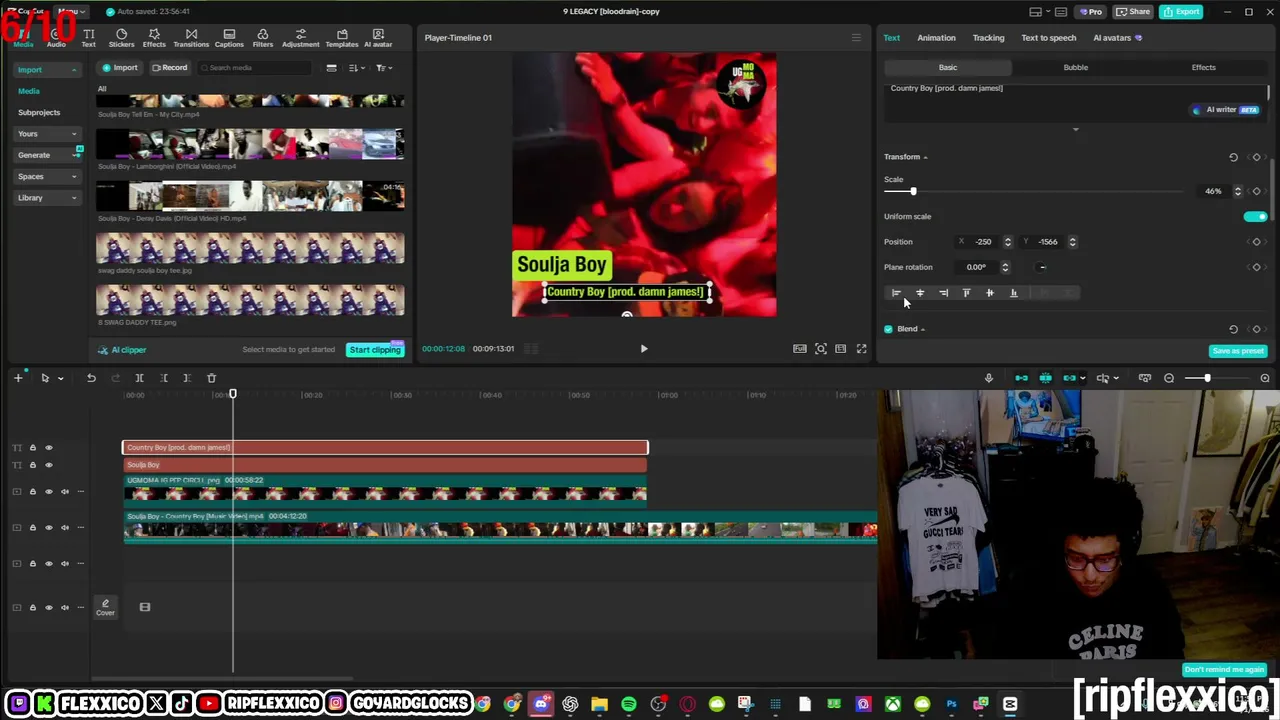1280x720 pixels.
Task: Align text to the right edge
Action: coord(943,293)
